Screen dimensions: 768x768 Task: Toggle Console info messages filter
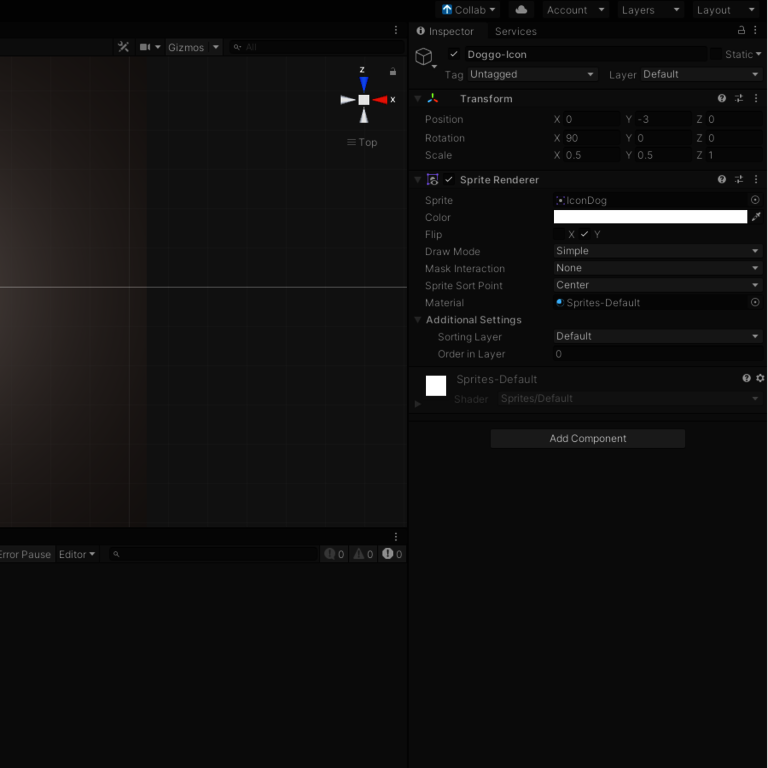(334, 554)
